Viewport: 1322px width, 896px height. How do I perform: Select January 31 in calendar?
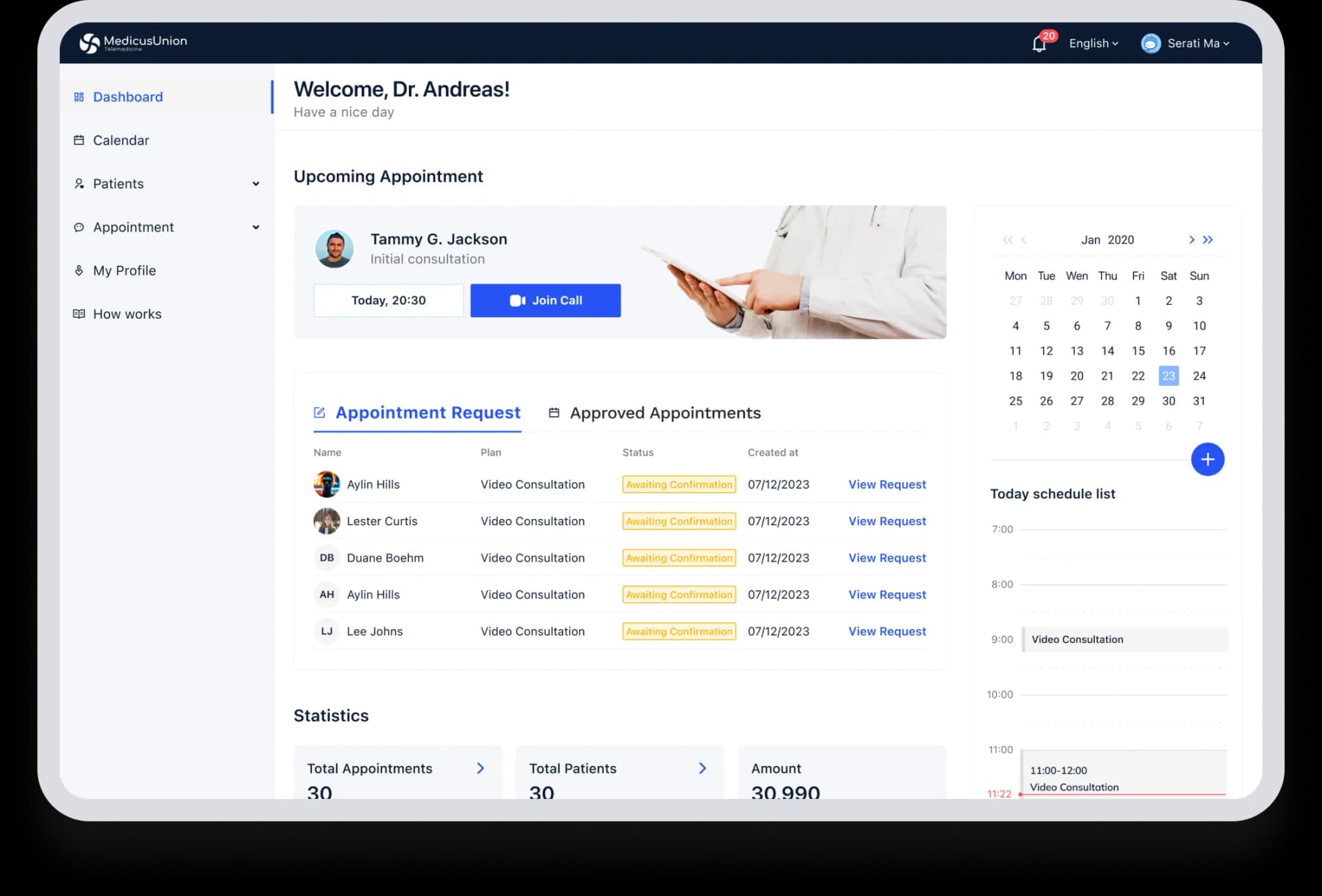click(x=1199, y=401)
